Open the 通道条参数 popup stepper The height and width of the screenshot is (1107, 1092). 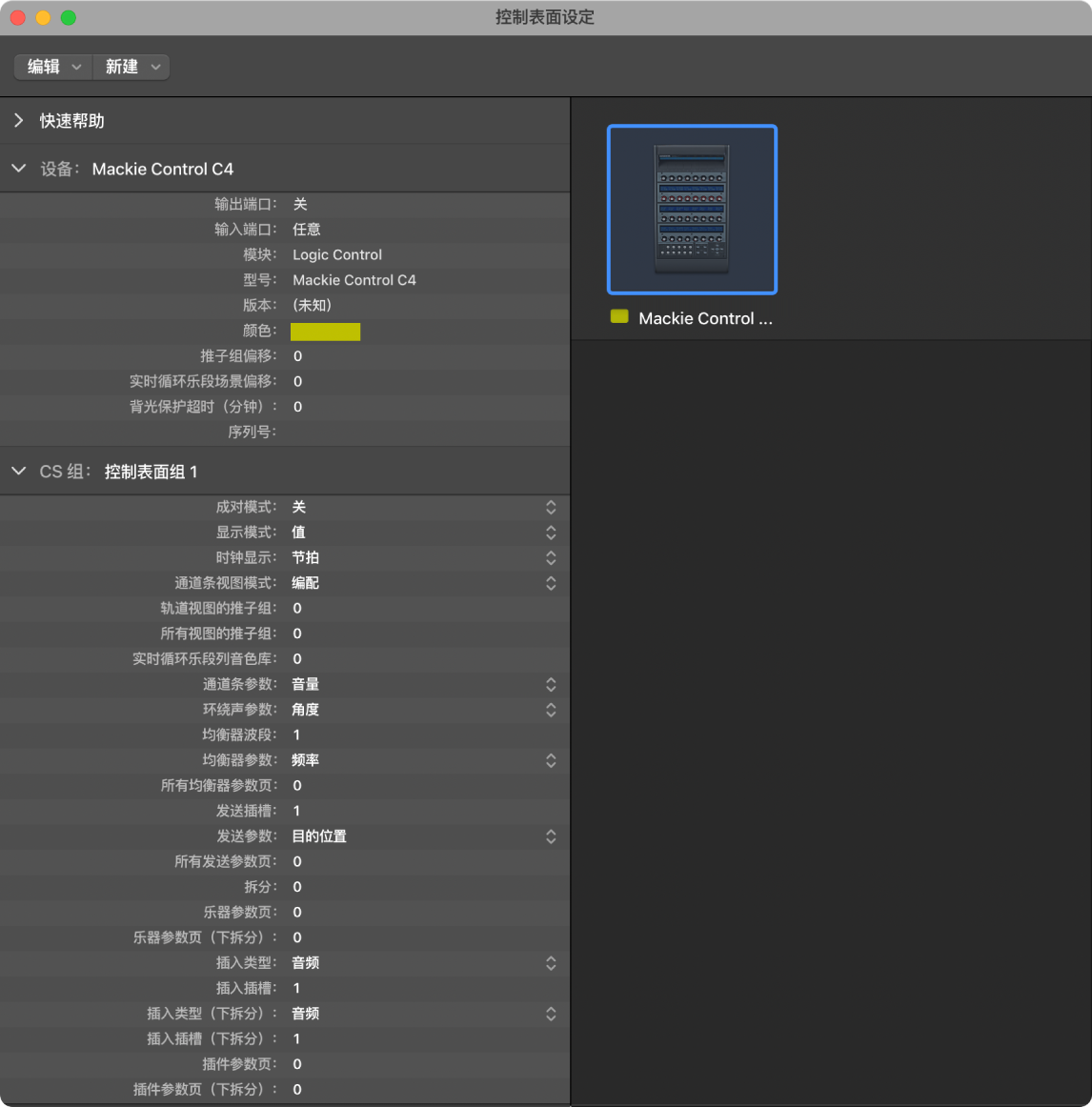pyautogui.click(x=551, y=684)
